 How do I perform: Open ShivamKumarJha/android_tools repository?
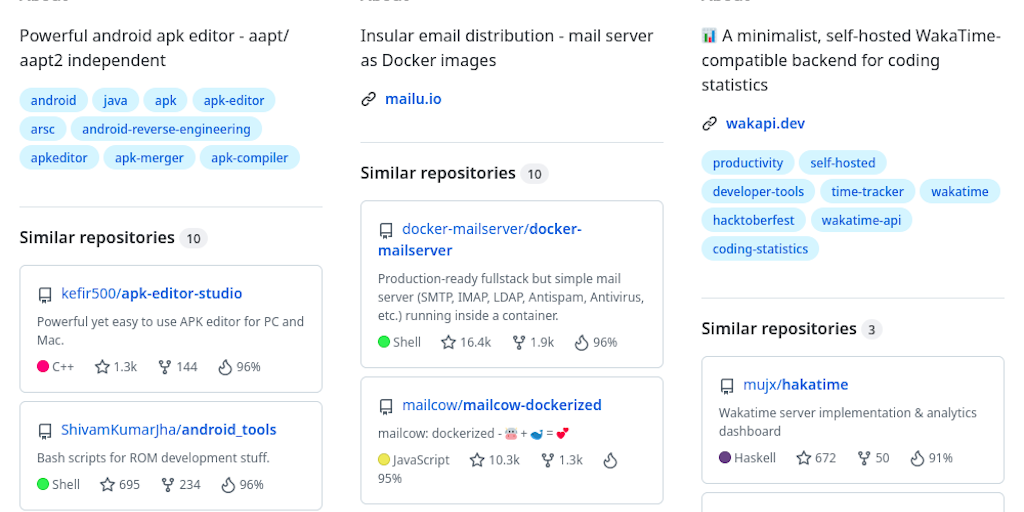[169, 430]
